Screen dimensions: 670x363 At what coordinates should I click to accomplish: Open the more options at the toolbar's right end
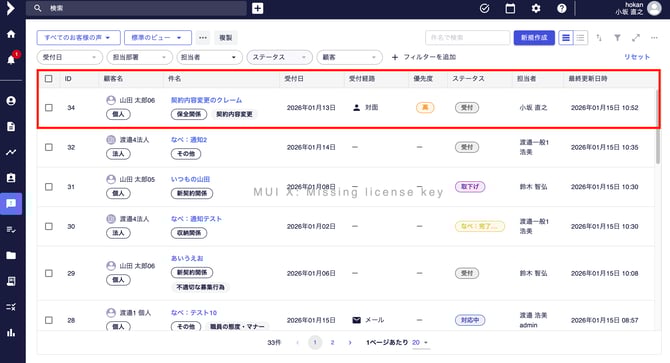click(654, 38)
